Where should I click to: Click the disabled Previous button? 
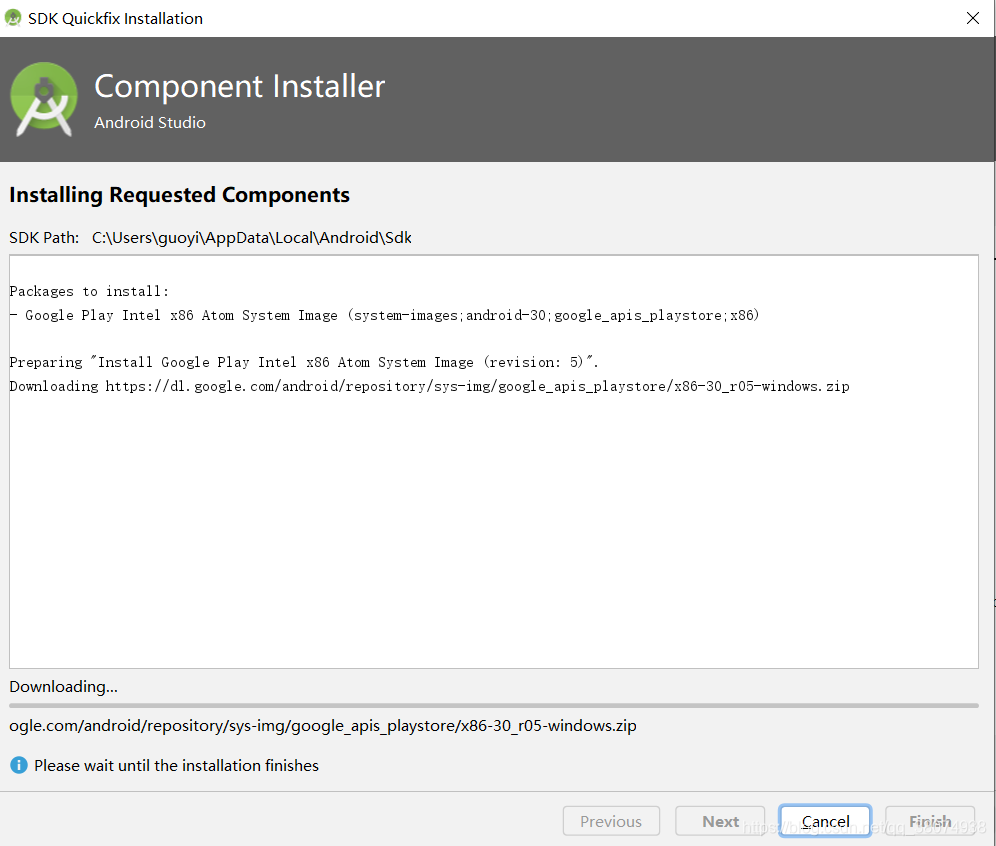click(610, 821)
